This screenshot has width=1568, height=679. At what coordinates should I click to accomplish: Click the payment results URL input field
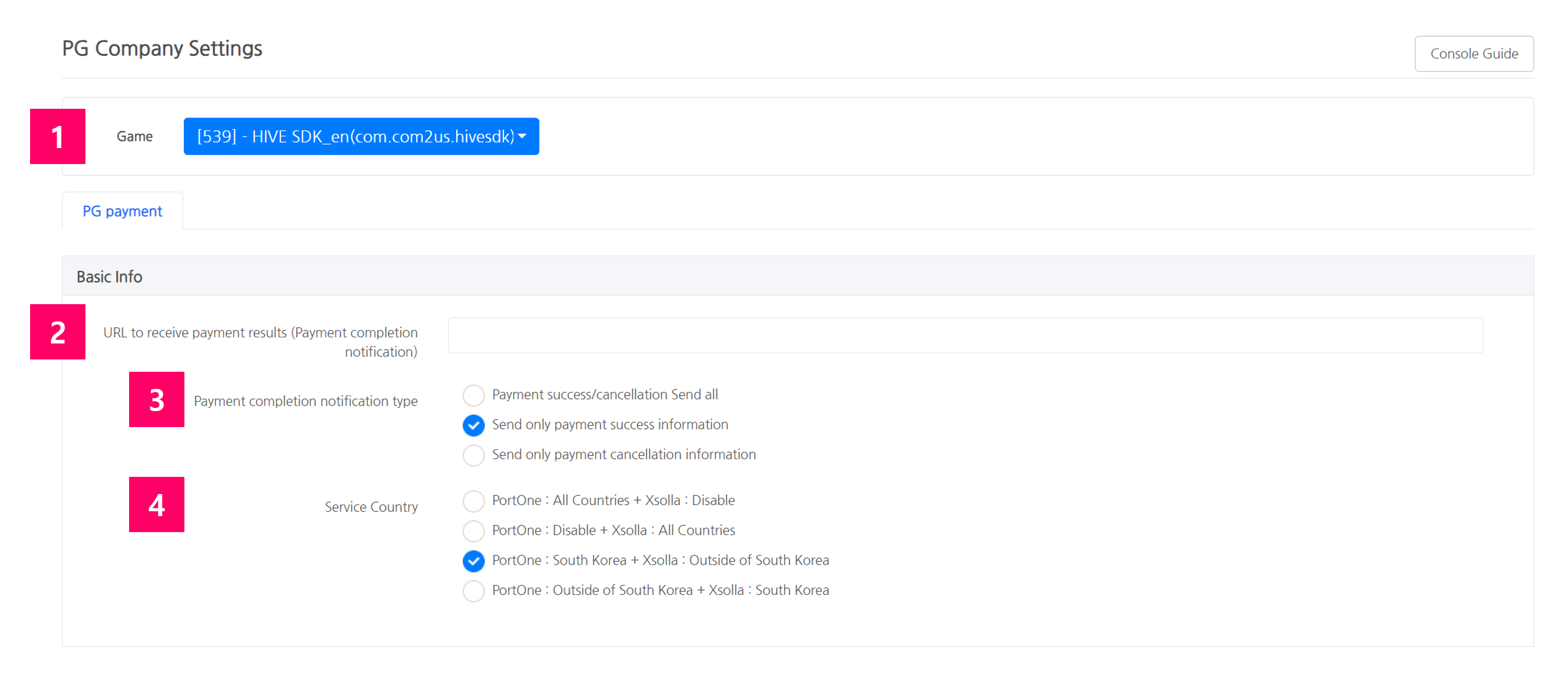pyautogui.click(x=965, y=335)
